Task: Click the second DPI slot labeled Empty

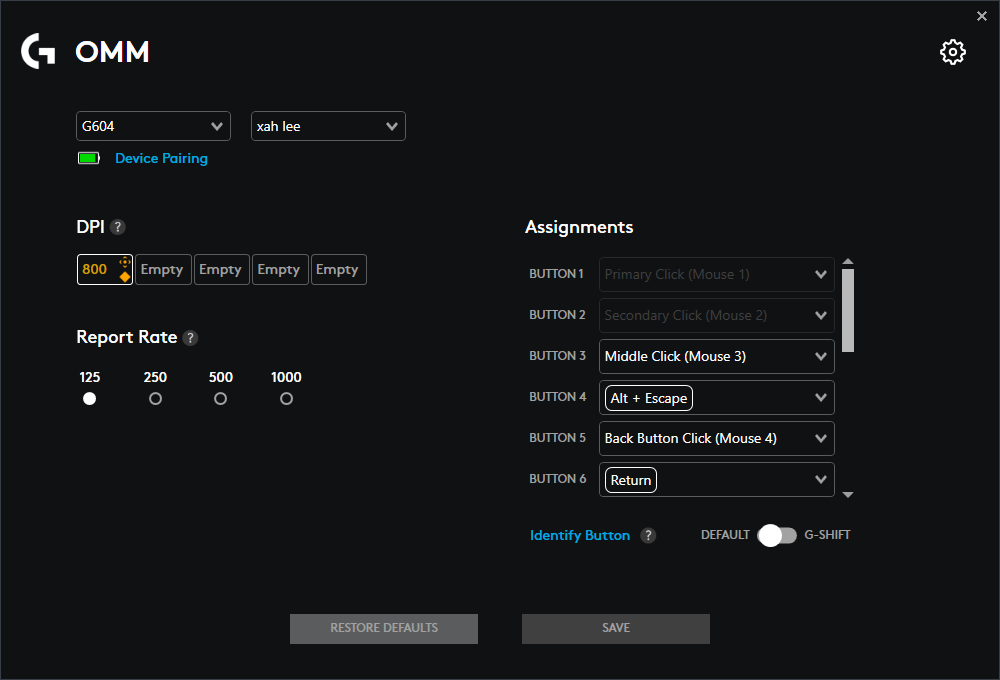Action: pos(163,269)
